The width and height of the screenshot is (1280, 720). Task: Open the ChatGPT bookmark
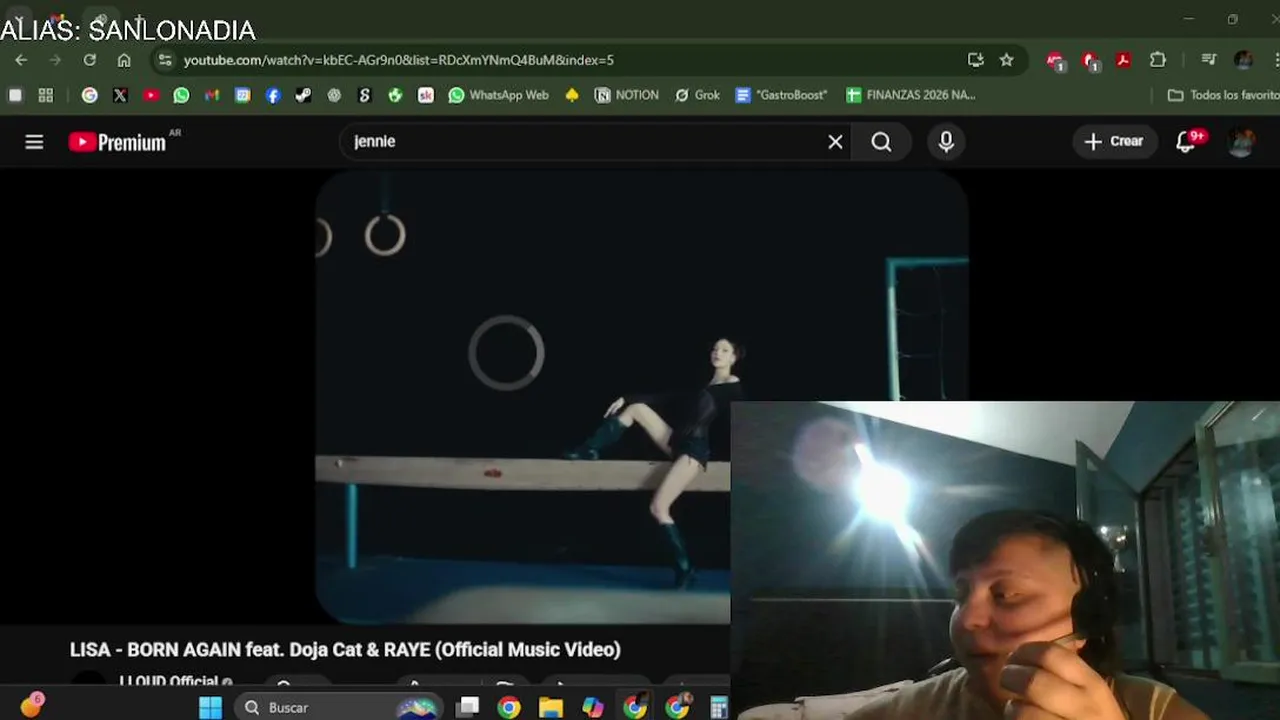(x=334, y=95)
